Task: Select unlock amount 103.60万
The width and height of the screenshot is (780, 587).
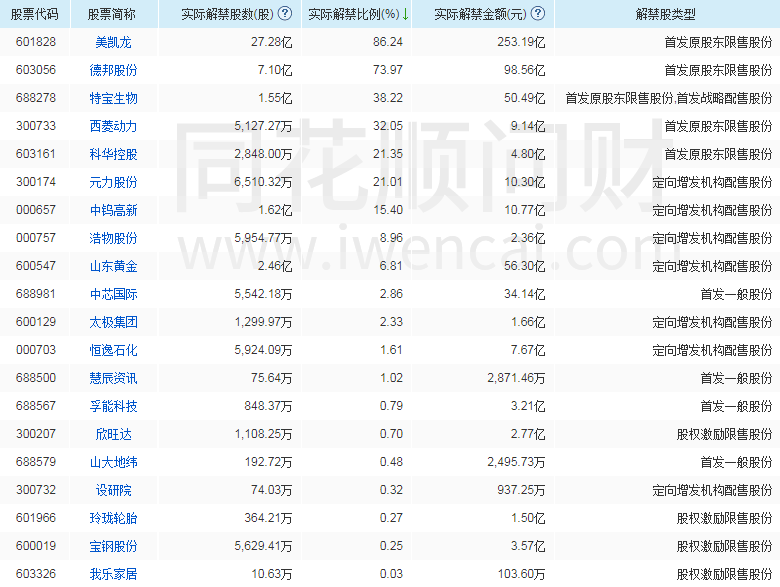Action: (x=521, y=574)
